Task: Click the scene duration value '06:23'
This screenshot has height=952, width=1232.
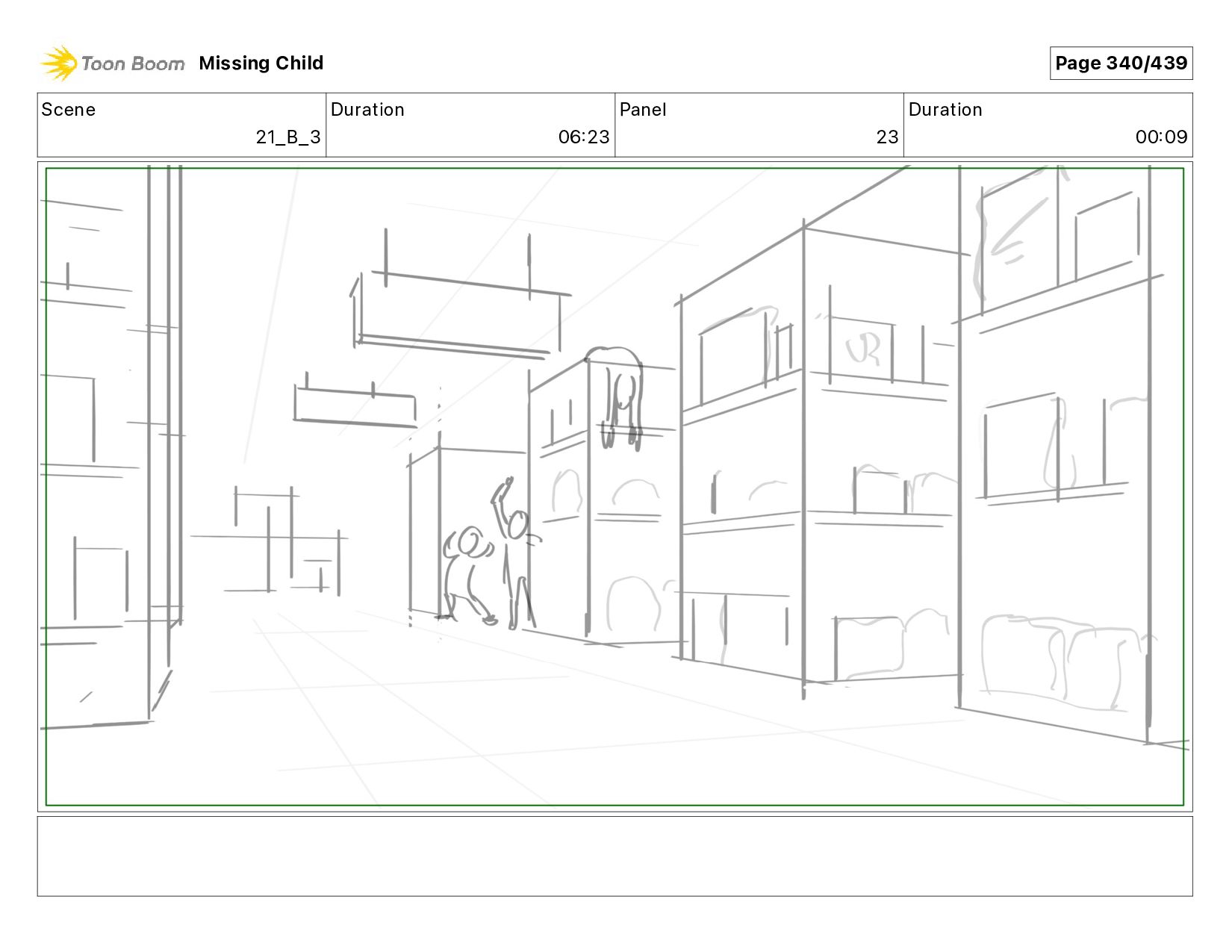Action: pyautogui.click(x=584, y=137)
